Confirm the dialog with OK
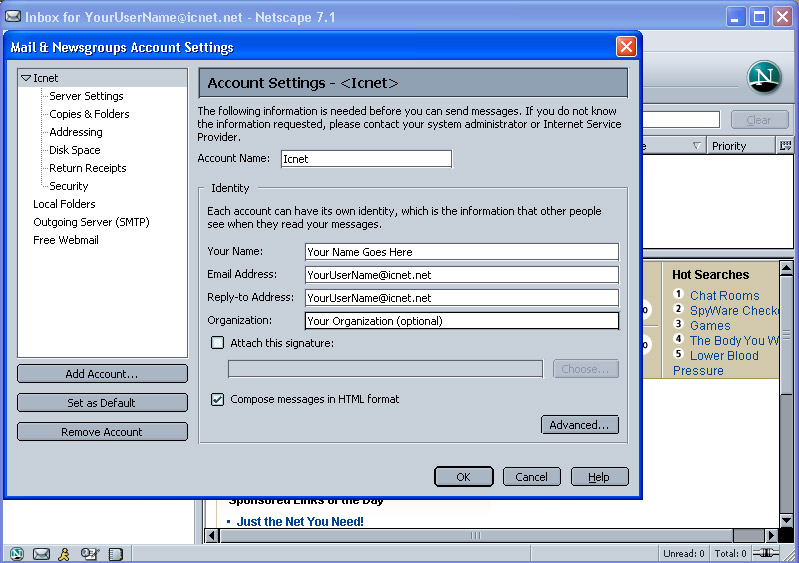Viewport: 799px width, 563px height. [463, 476]
